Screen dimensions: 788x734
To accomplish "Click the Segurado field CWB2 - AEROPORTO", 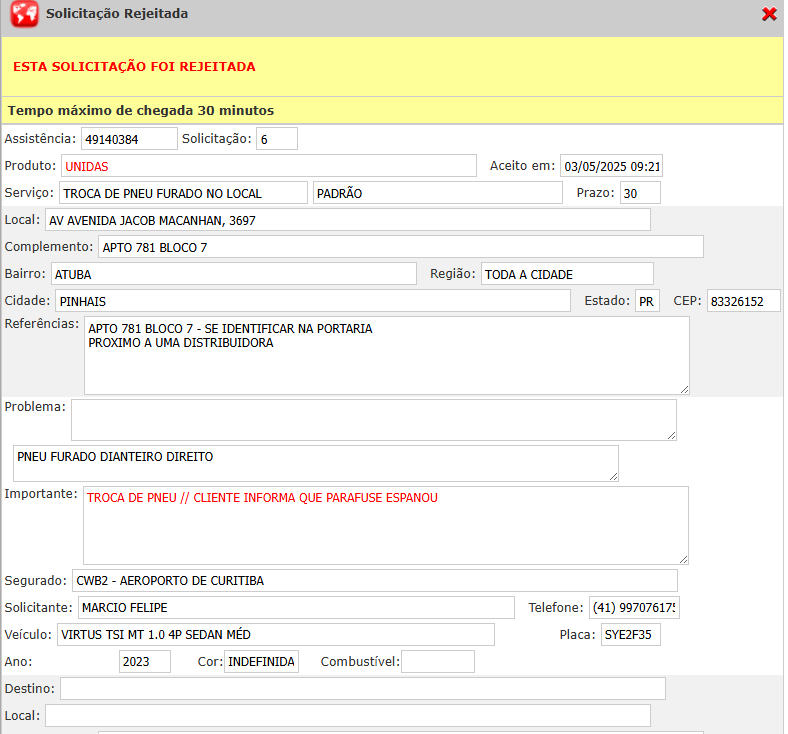I will pos(374,580).
